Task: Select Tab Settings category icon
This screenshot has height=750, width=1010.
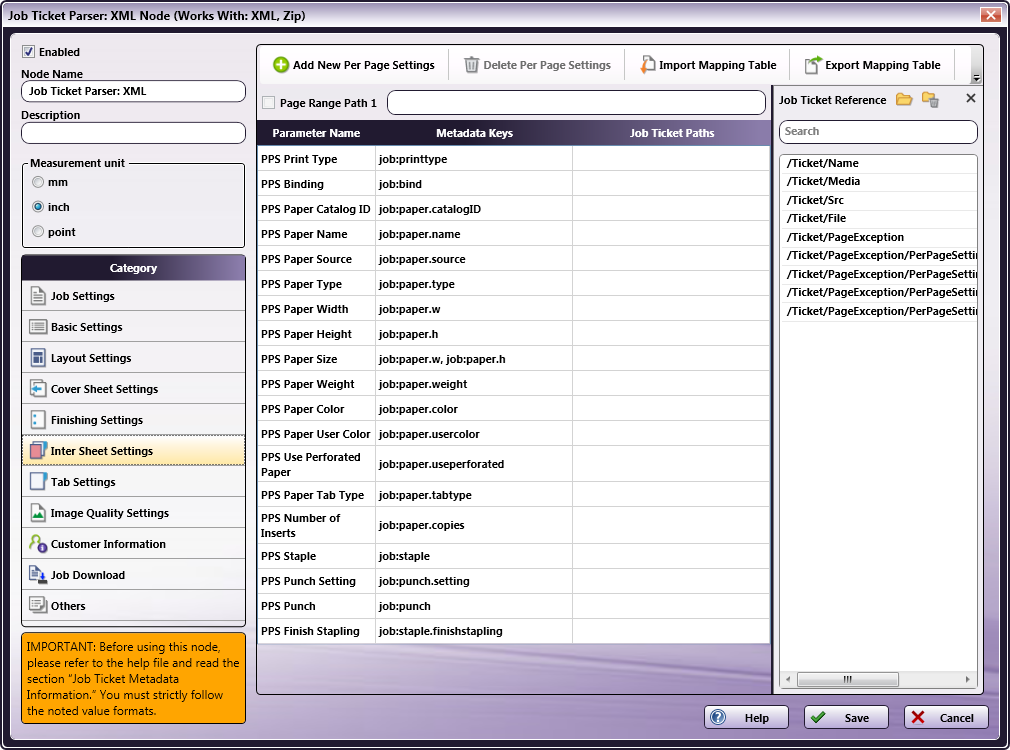Action: click(38, 481)
